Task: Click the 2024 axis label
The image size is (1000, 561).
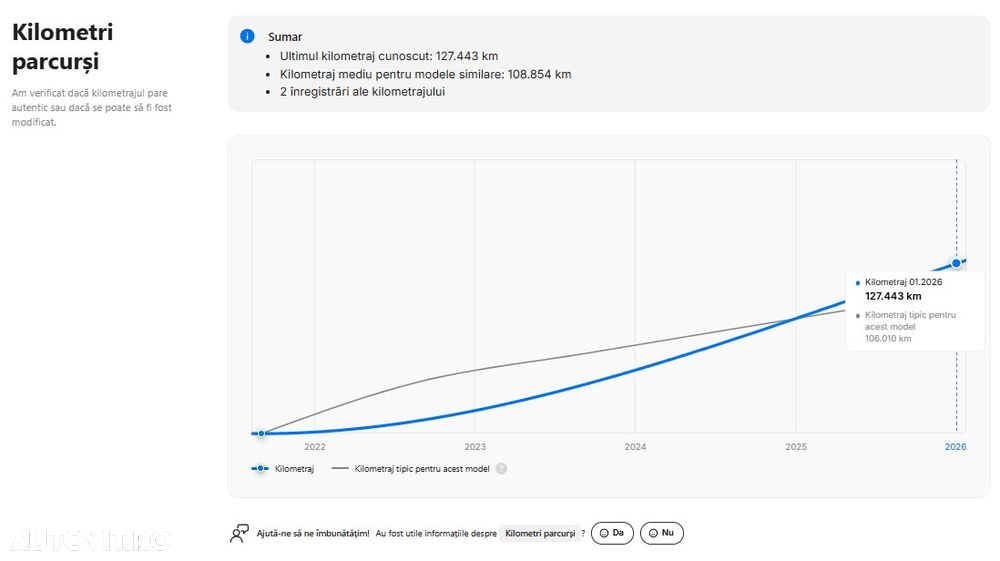Action: (x=635, y=447)
